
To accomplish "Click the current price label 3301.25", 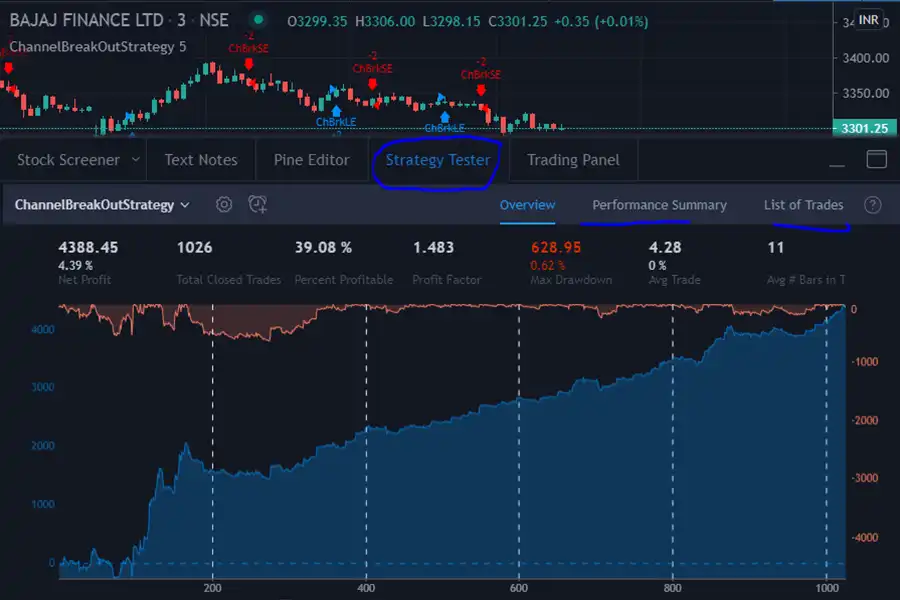I will tap(864, 128).
